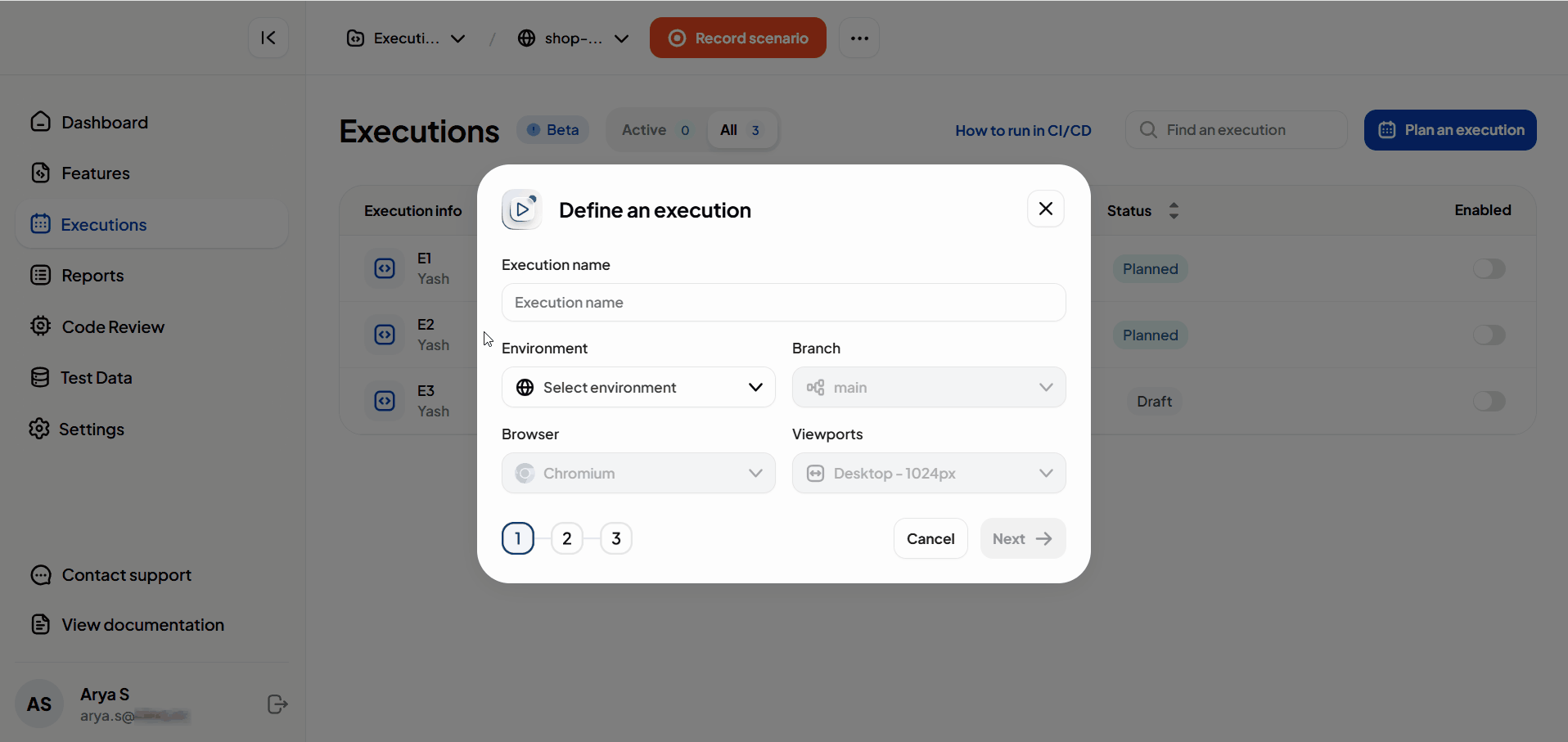Enable the E2 execution toggle

1489,335
